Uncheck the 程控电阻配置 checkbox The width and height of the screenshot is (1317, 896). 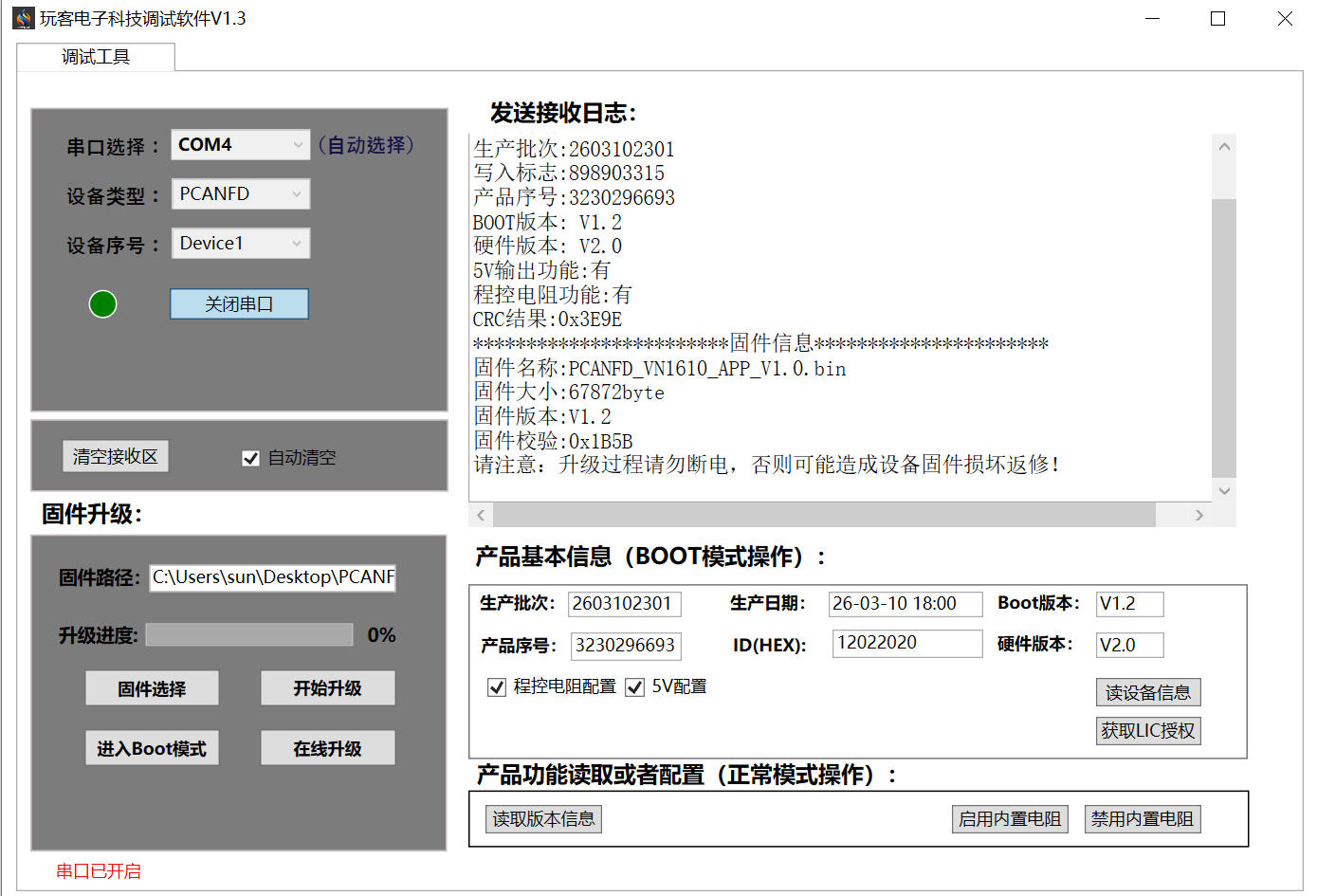497,687
